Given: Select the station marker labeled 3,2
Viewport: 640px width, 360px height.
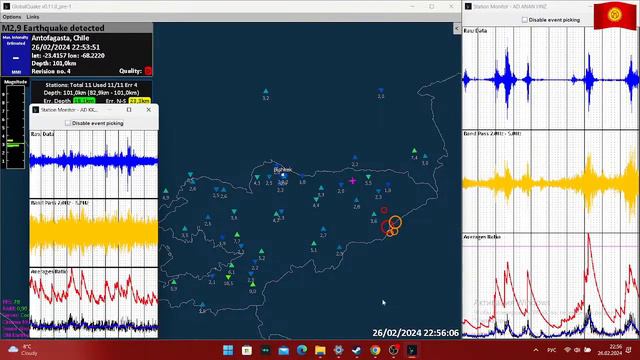Looking at the screenshot, I should pyautogui.click(x=266, y=91).
